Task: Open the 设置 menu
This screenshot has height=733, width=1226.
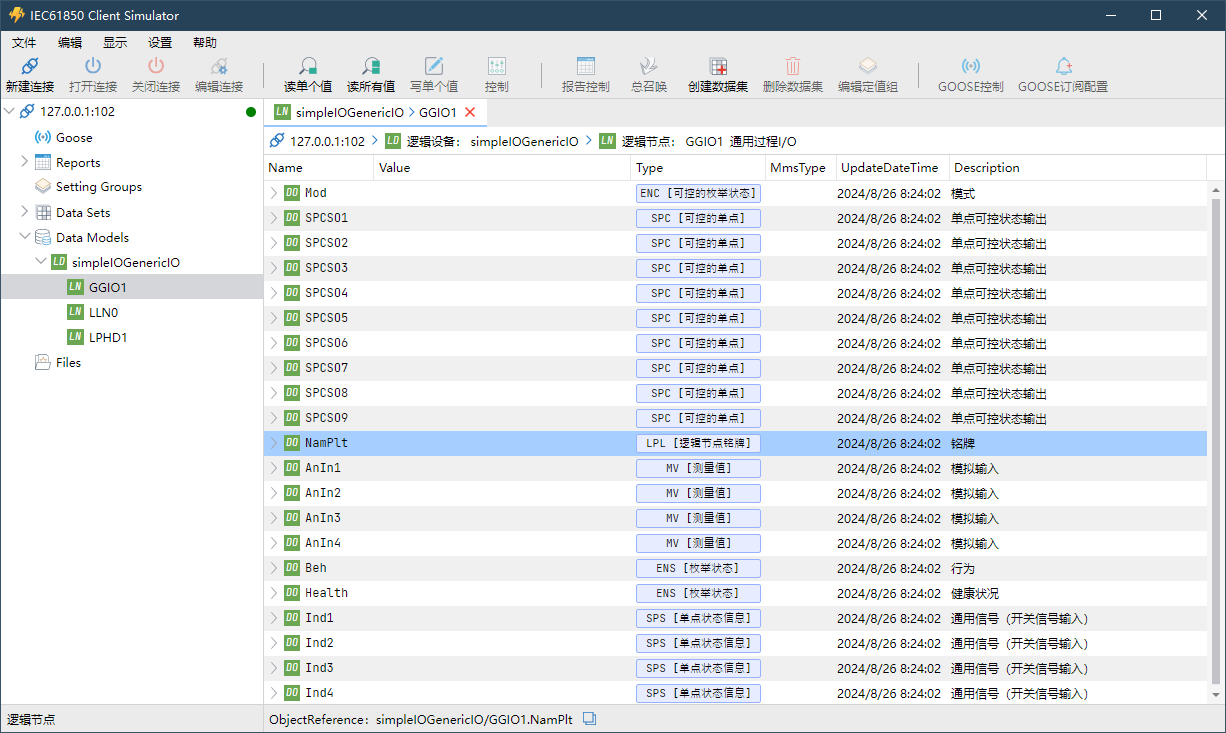Action: (160, 43)
